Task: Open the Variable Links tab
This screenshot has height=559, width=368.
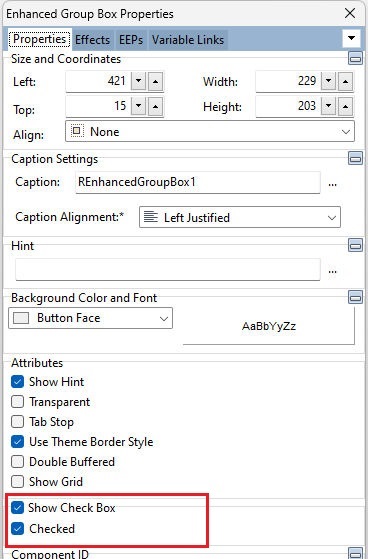Action: click(x=188, y=40)
